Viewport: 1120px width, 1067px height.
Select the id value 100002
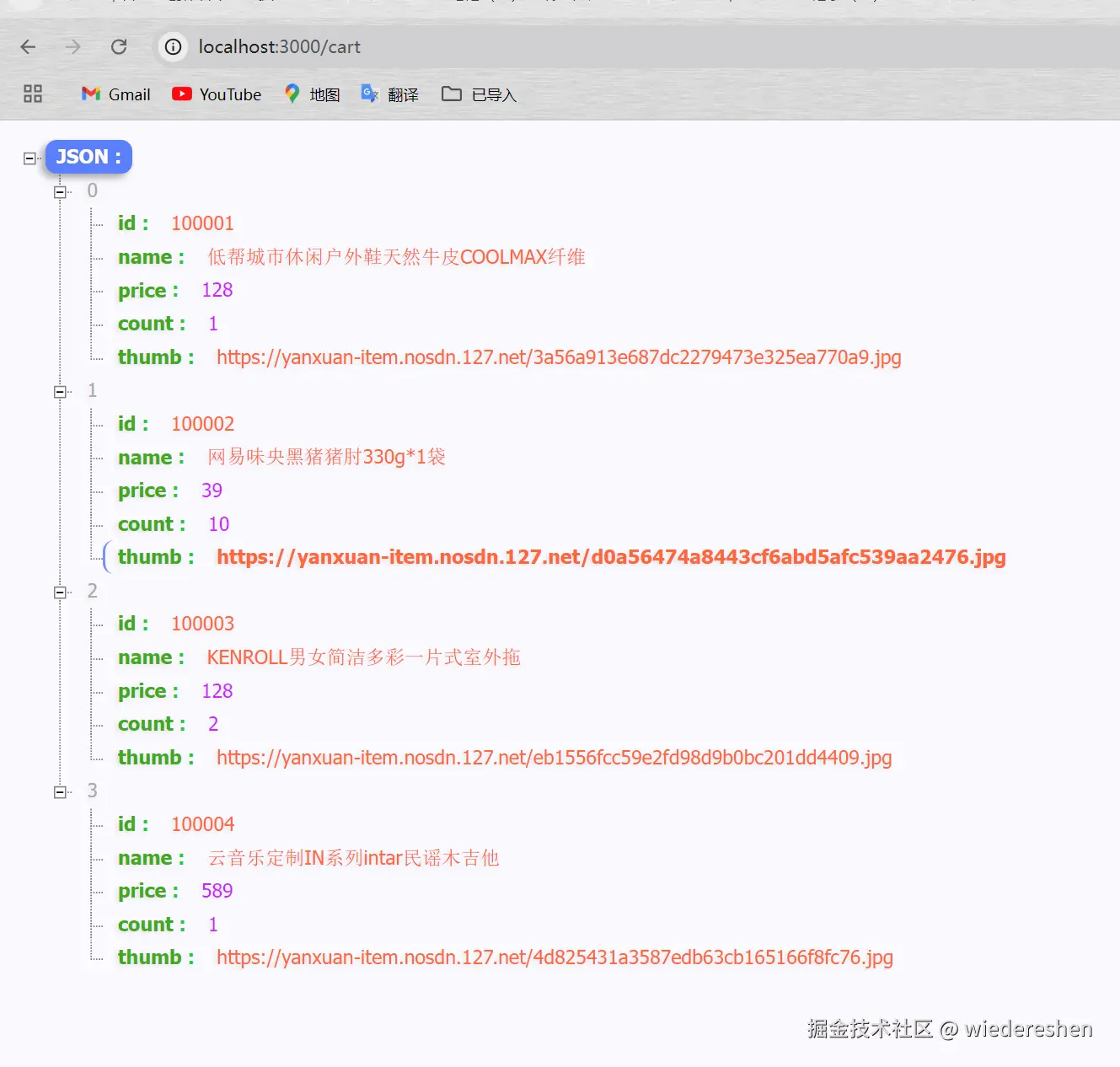202,424
